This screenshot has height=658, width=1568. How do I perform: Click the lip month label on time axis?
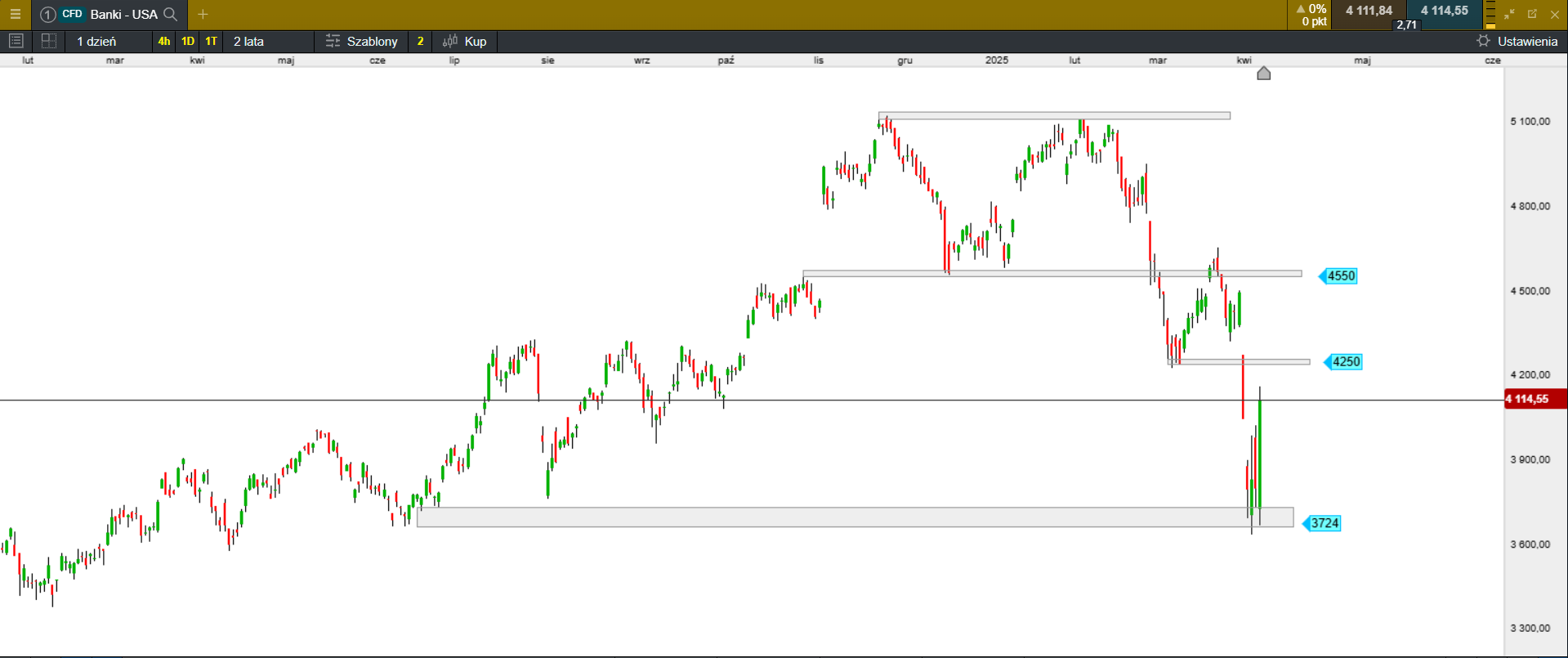[x=454, y=60]
